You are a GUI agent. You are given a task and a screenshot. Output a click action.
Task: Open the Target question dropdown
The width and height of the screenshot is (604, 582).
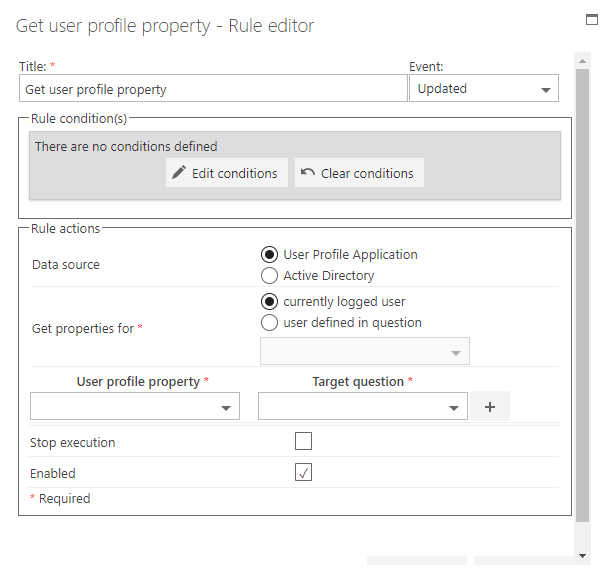pos(363,406)
